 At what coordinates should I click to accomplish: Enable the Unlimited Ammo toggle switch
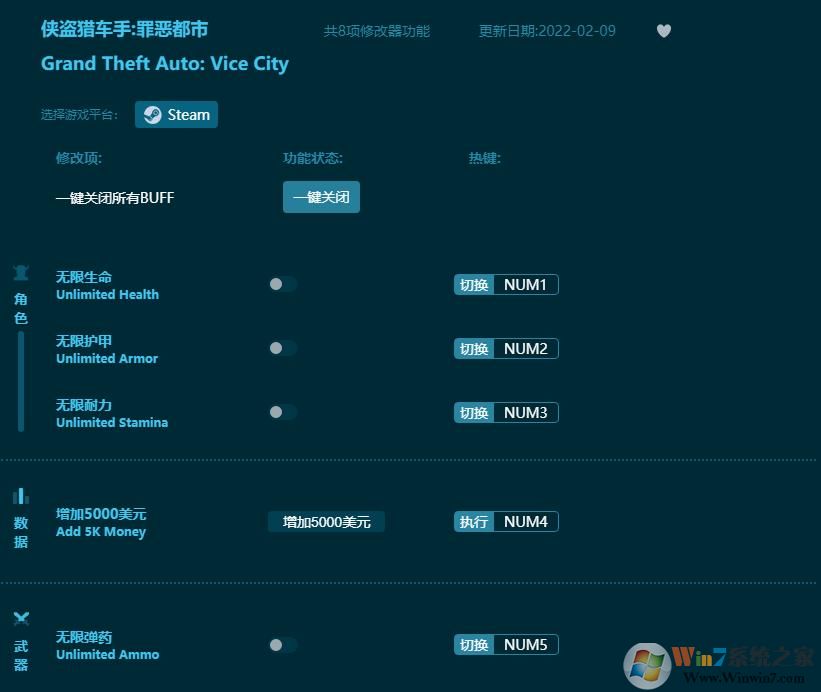click(x=282, y=645)
